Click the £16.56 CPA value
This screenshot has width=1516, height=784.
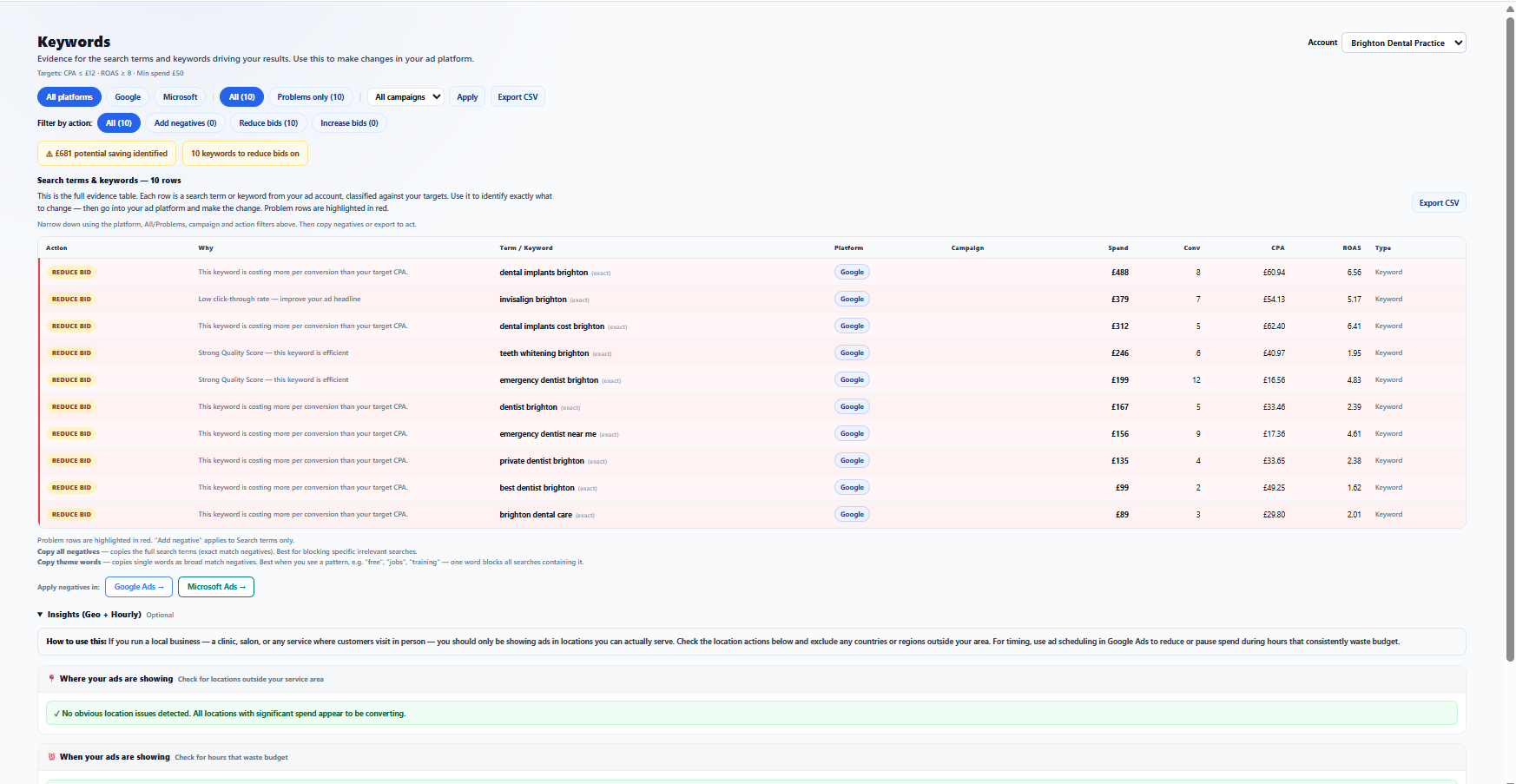[x=1274, y=380]
